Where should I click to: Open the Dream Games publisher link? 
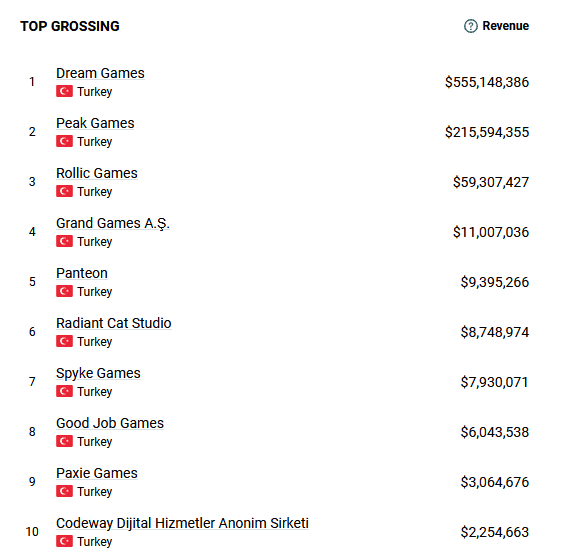(100, 73)
